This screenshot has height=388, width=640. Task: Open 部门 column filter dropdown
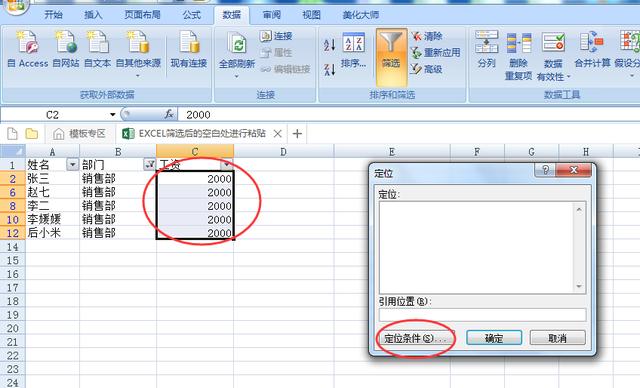149,165
